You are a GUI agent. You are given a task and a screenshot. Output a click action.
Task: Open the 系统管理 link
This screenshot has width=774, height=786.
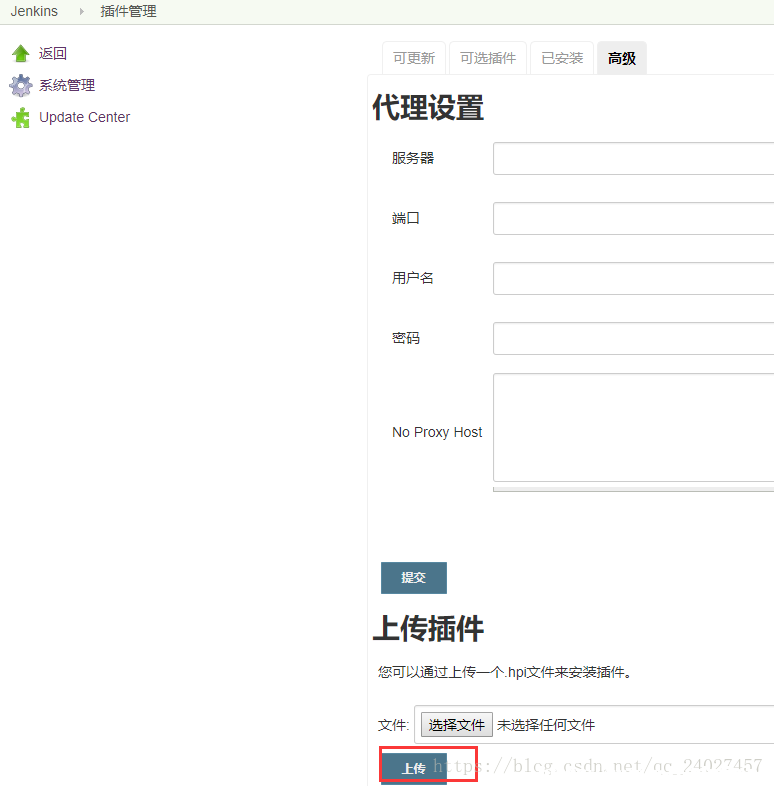point(67,85)
